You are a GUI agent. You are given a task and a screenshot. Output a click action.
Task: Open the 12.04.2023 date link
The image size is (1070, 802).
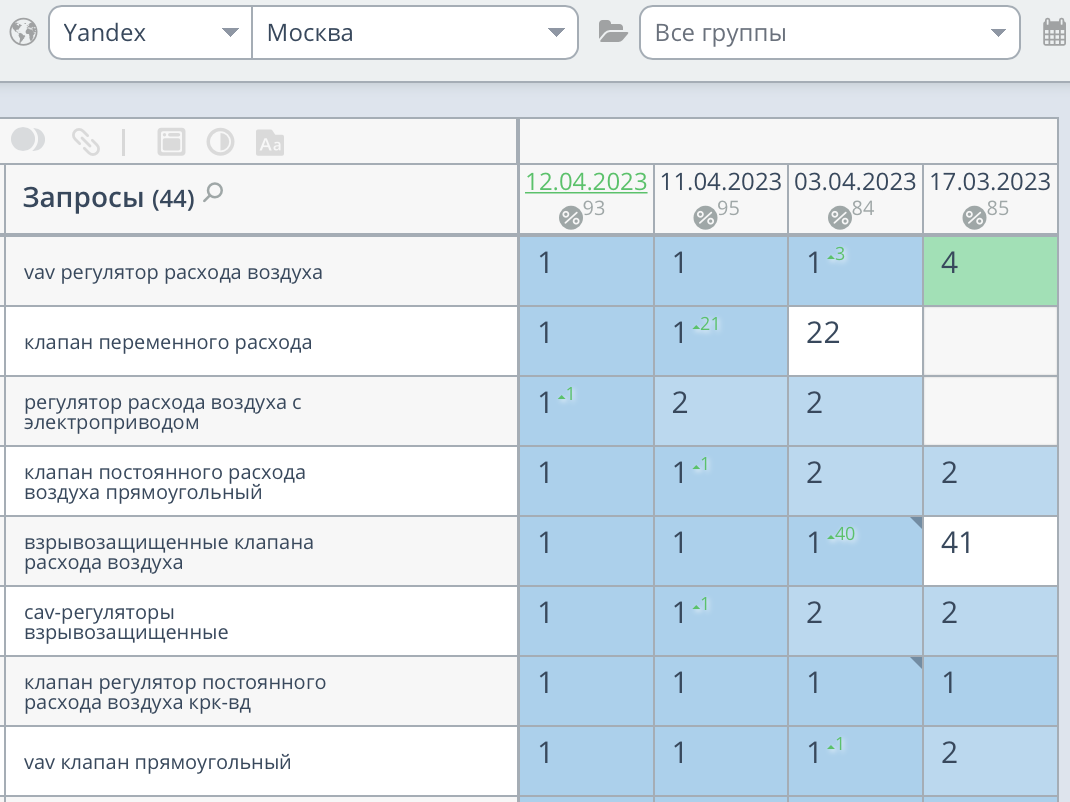tap(586, 182)
